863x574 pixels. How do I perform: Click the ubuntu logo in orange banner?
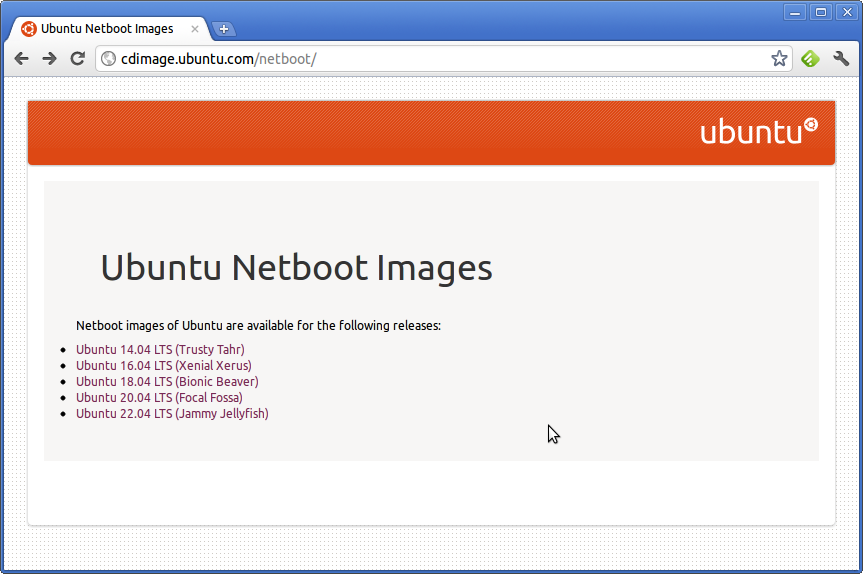pos(759,132)
